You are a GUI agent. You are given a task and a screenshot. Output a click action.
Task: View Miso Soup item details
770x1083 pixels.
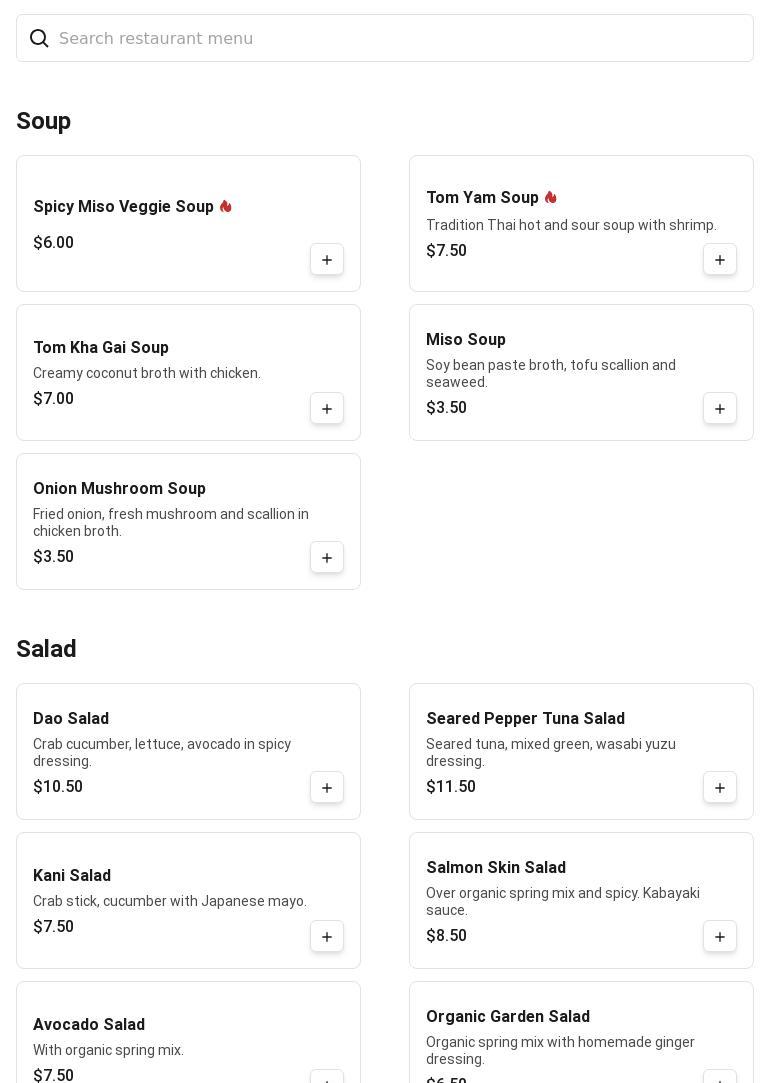pyautogui.click(x=466, y=340)
